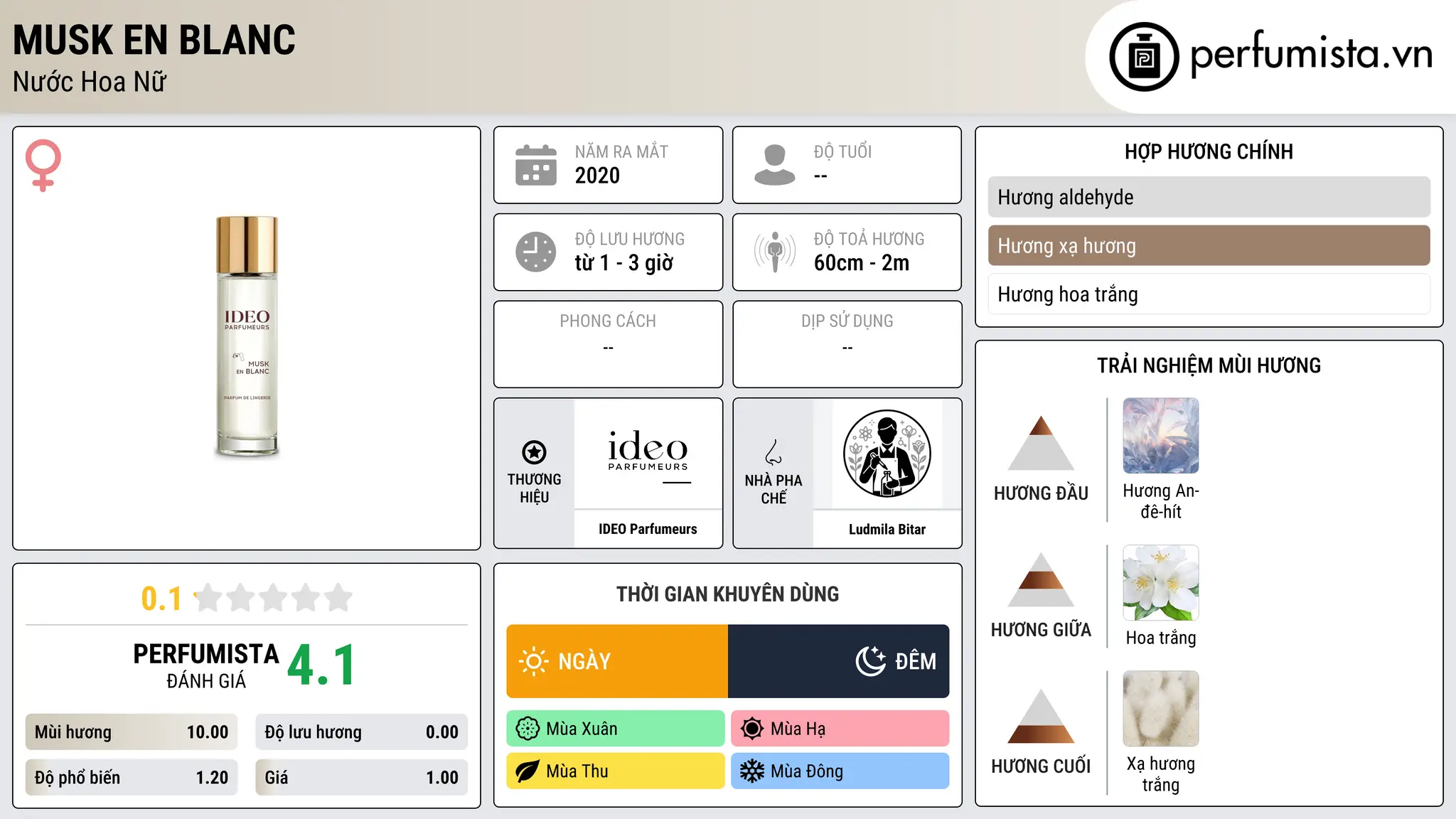Click the Hương An-đê-hít caption text
The image size is (1456, 819).
[x=1161, y=501]
